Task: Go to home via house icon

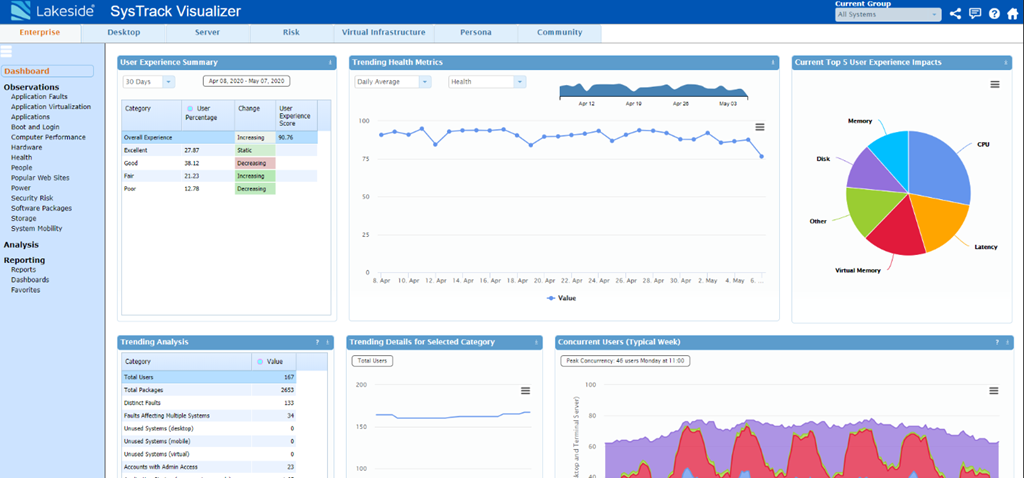Action: pos(1012,14)
